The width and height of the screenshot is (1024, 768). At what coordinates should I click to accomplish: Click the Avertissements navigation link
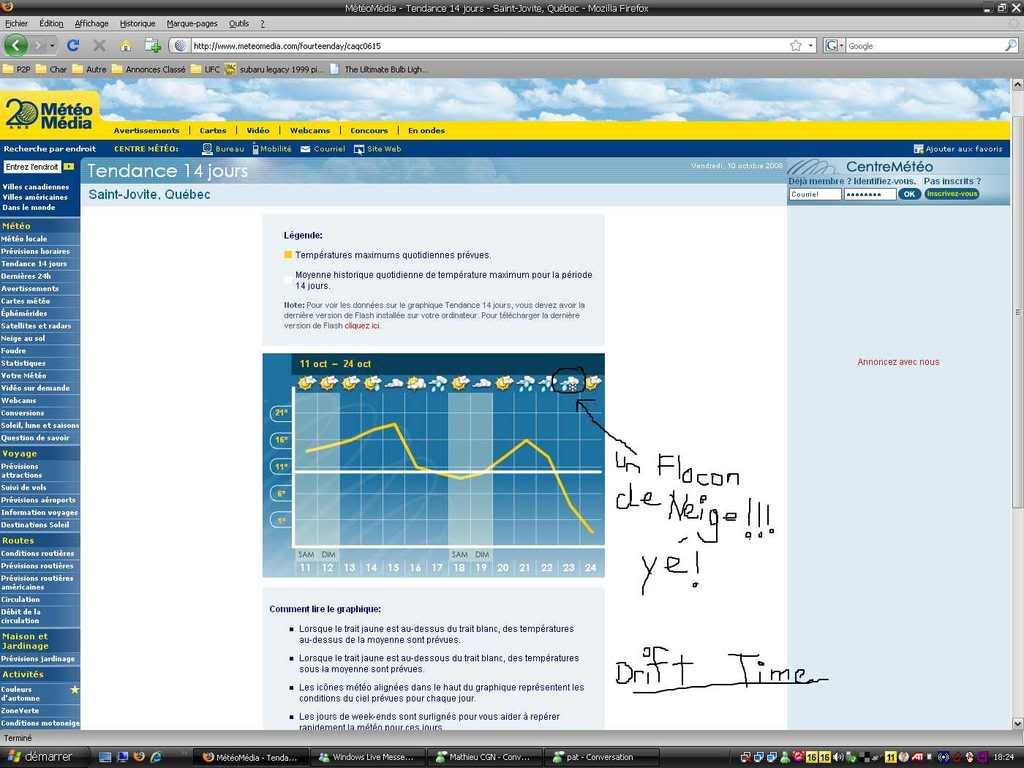click(x=146, y=131)
